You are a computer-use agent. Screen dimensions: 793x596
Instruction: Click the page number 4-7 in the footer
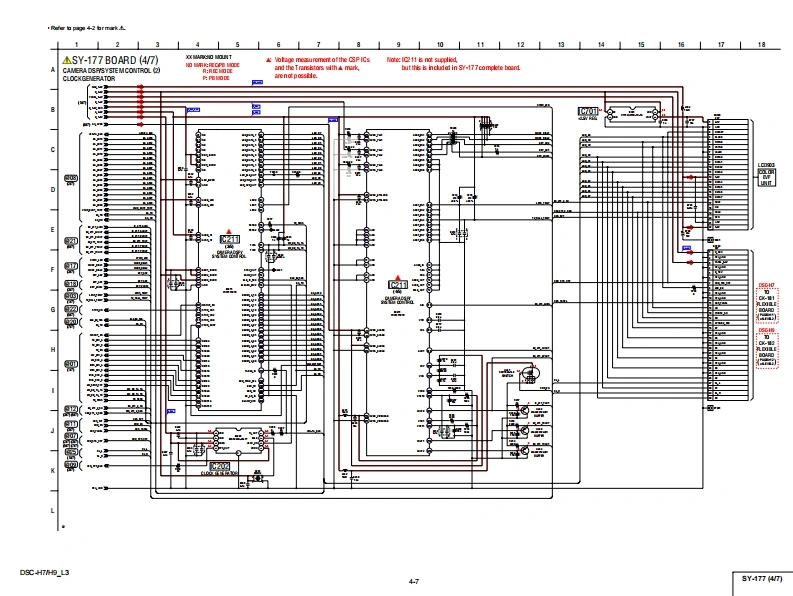[414, 580]
